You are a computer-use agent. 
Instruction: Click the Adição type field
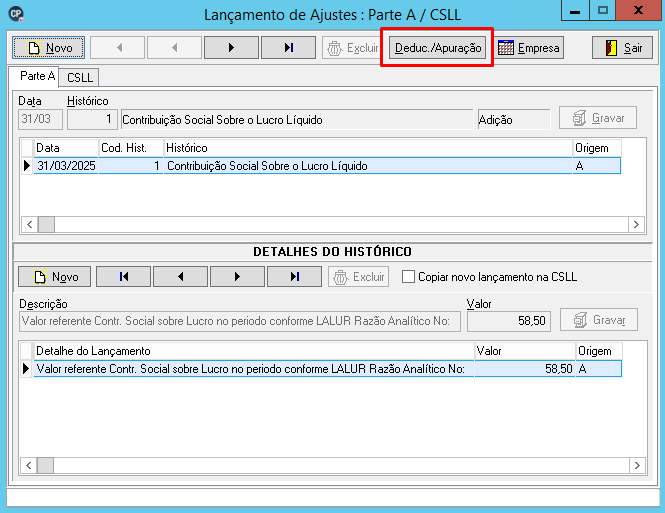[x=514, y=120]
